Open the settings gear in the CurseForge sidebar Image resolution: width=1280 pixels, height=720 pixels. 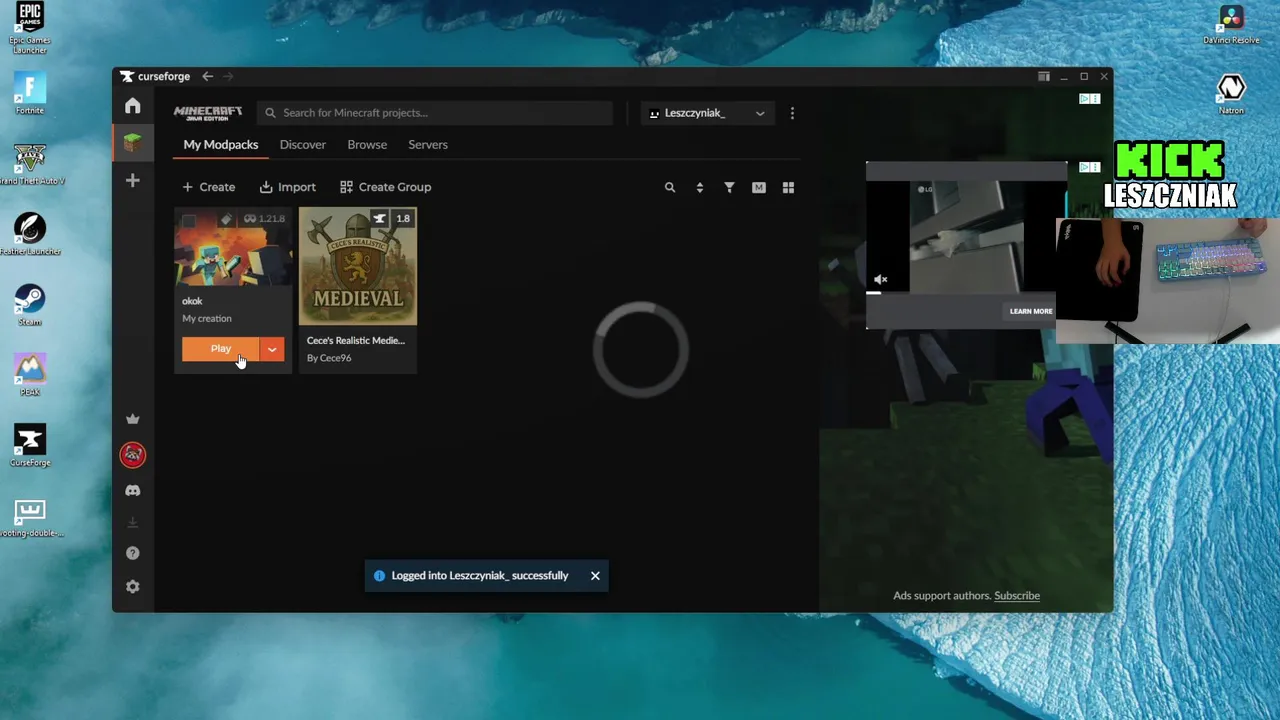[x=133, y=587]
